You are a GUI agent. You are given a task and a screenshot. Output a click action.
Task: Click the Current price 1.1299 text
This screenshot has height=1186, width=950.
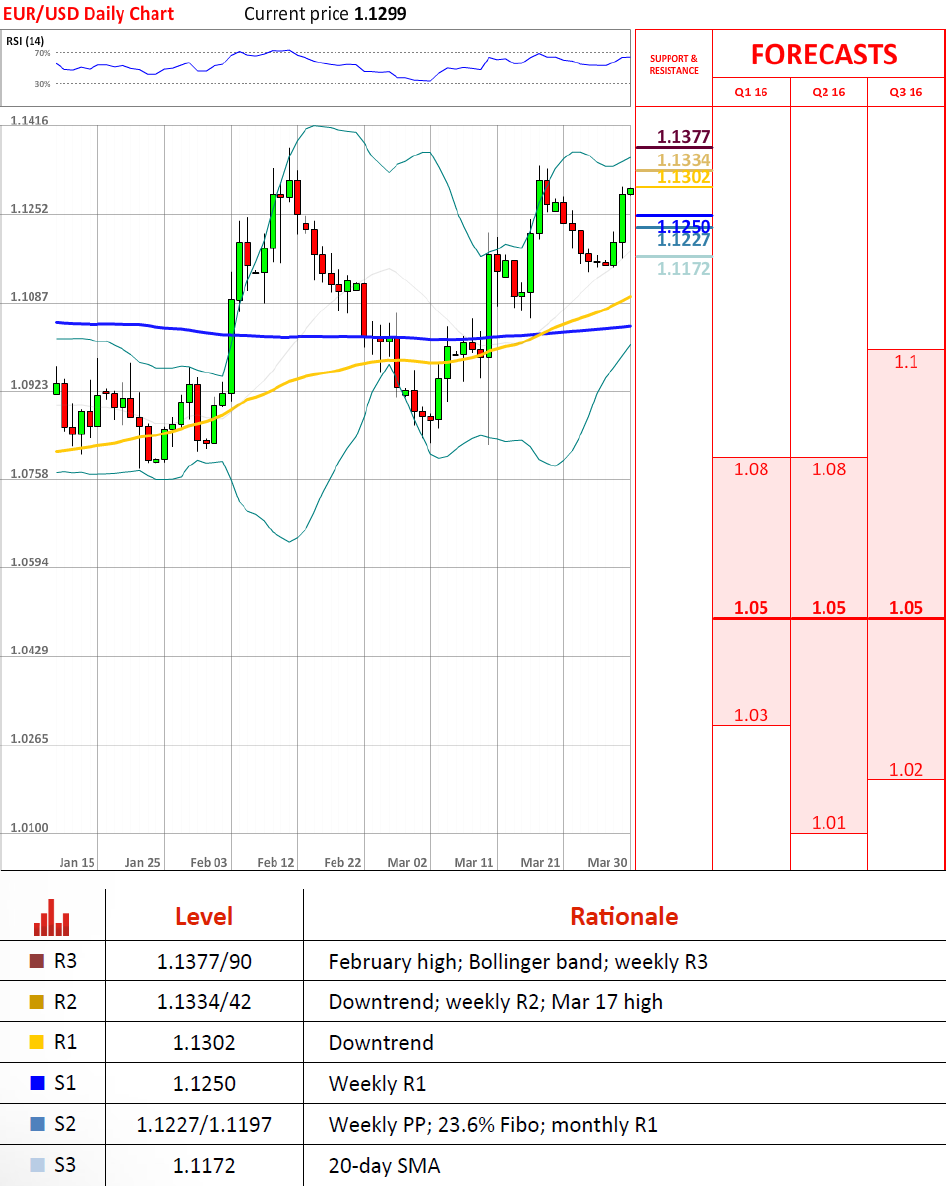coord(324,14)
